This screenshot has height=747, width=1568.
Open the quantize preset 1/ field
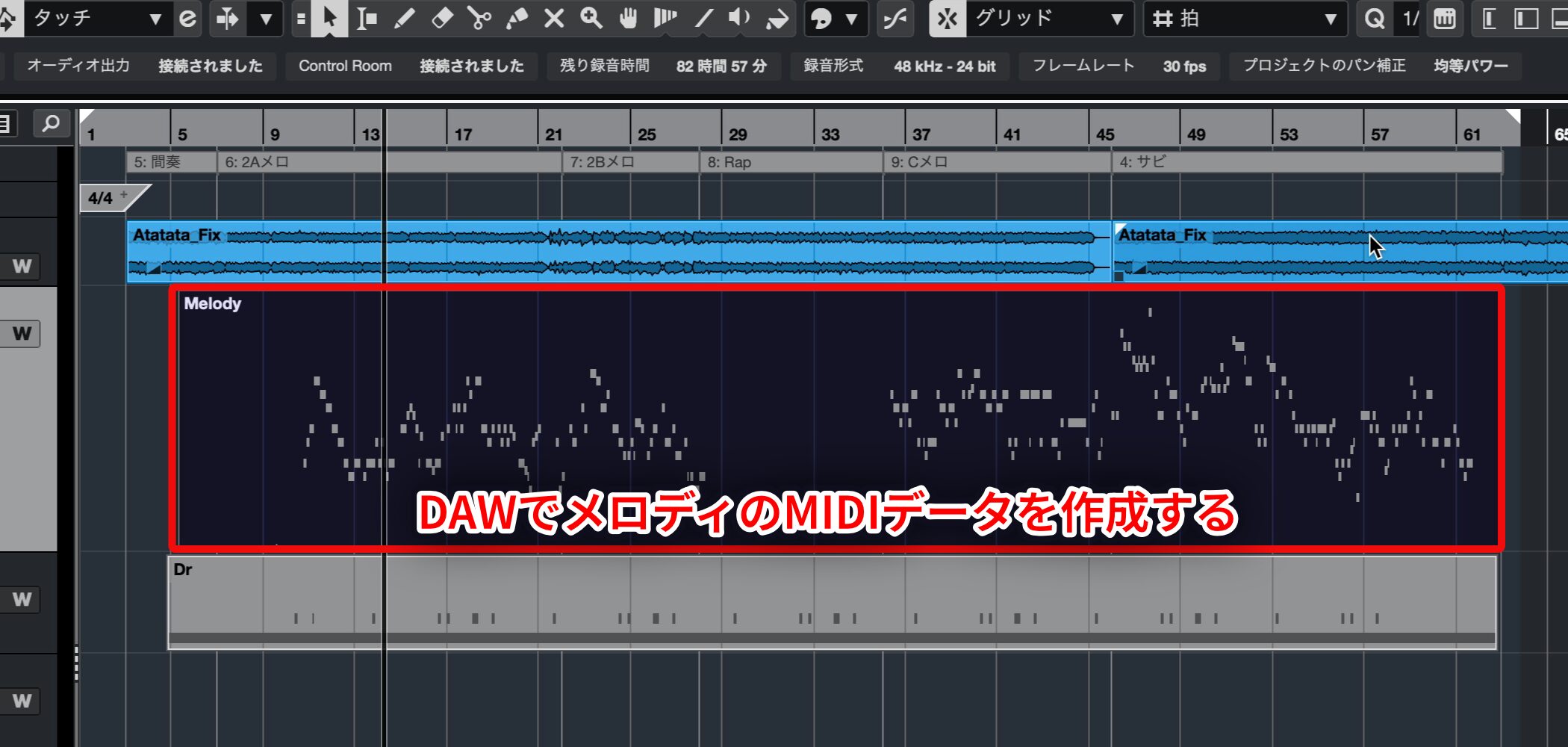1408,18
